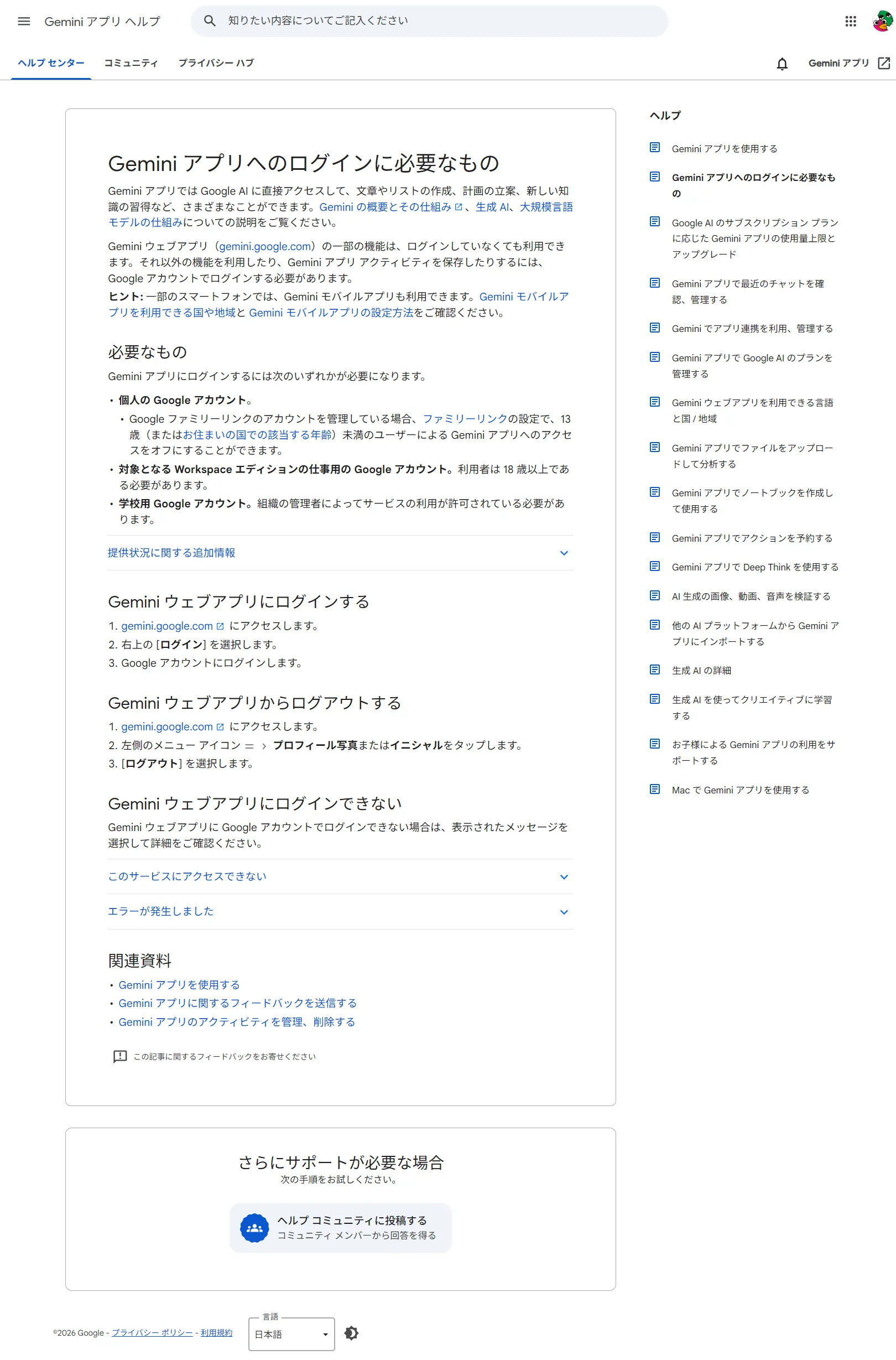This screenshot has height=1360, width=896.
Task: Click article icon for Google AI のサブスクリプション プラン
Action: point(655,221)
